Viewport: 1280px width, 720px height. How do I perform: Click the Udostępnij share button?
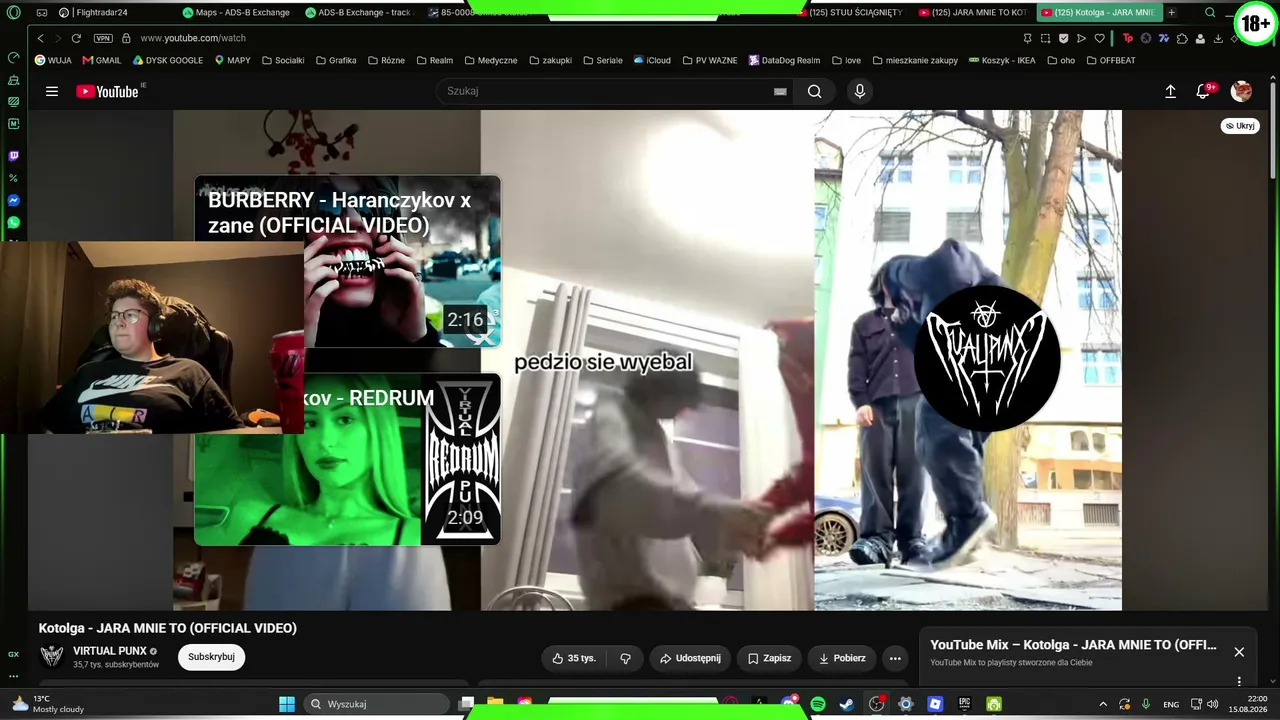(x=691, y=658)
